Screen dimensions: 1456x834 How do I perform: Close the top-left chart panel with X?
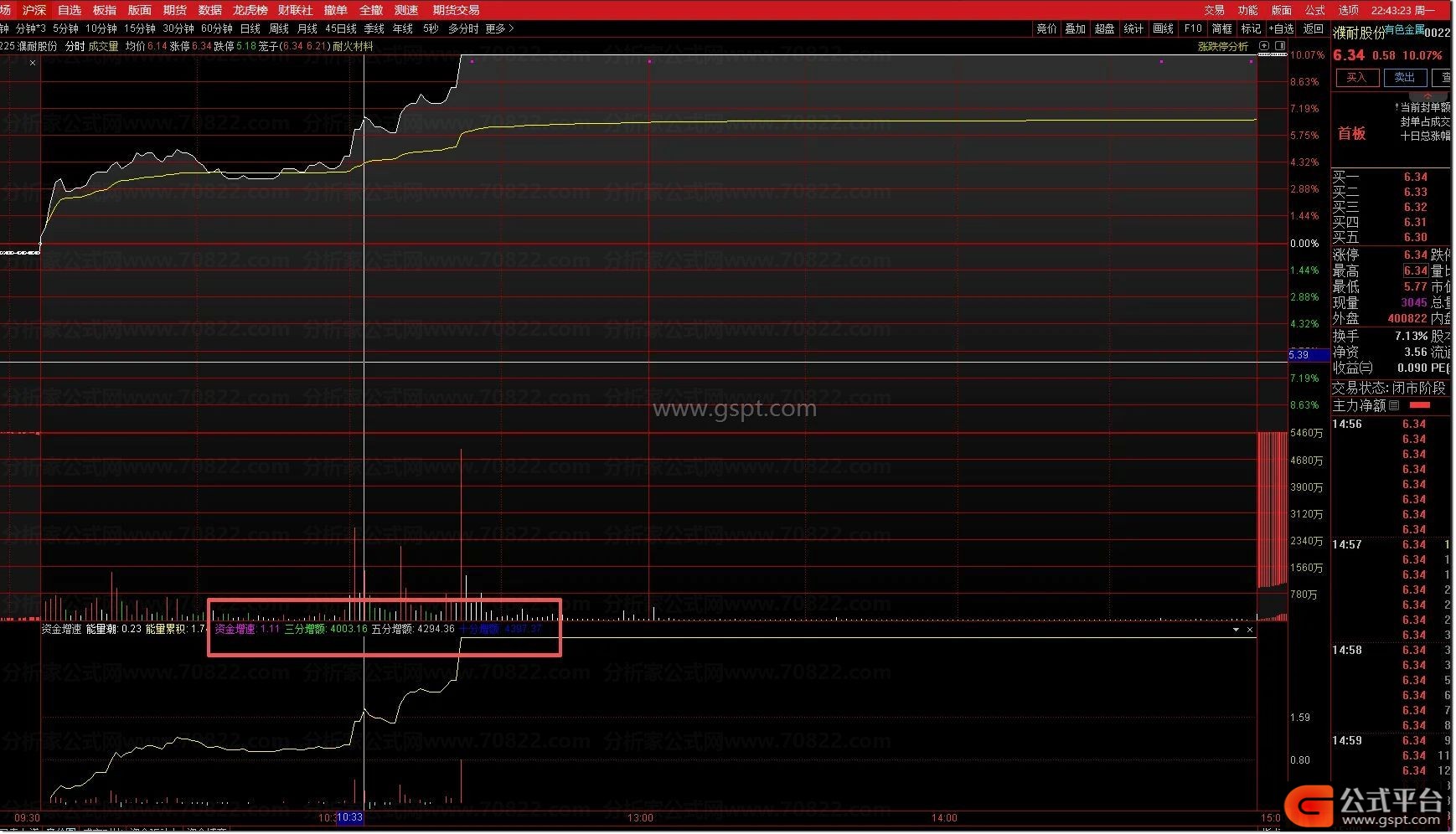33,63
